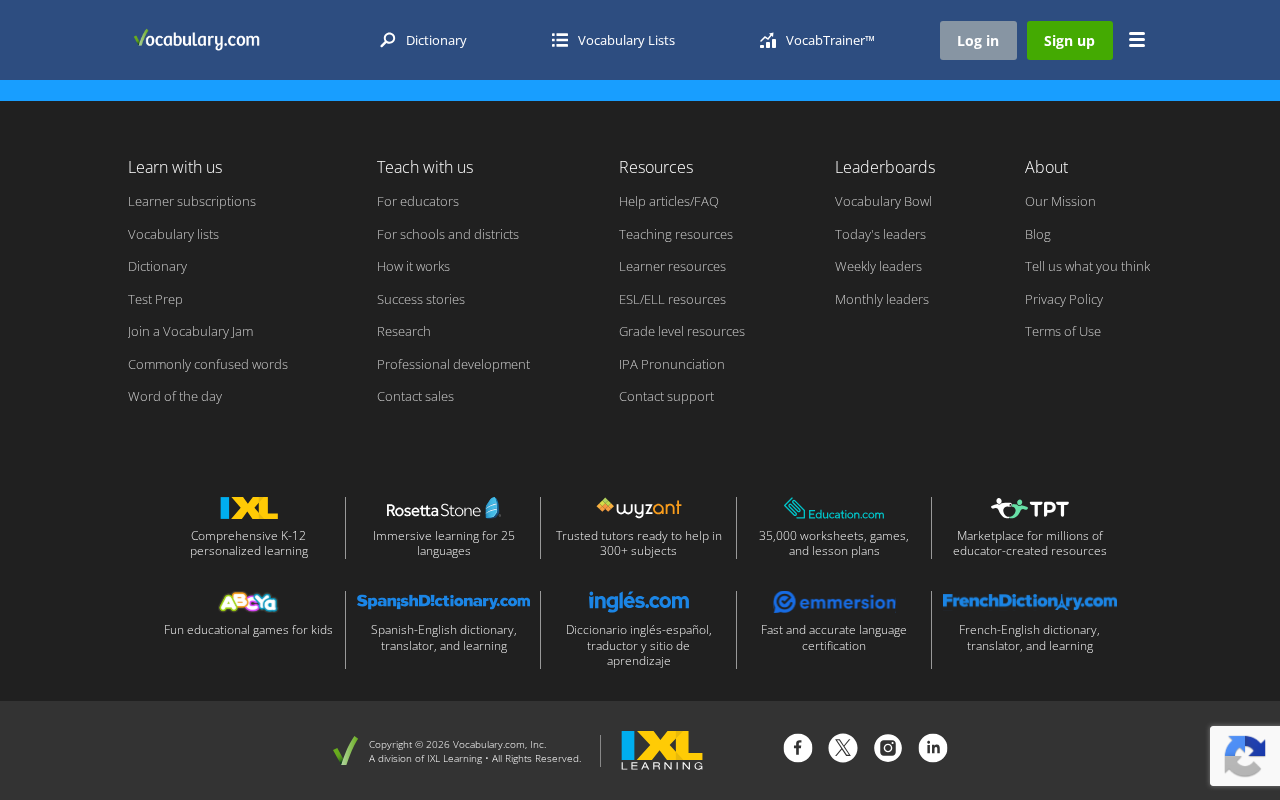Open the Rosetta Stone partner logo

tap(443, 508)
